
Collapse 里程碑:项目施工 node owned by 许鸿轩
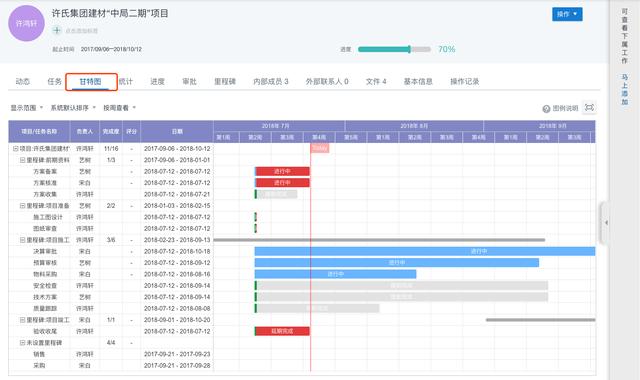(x=22, y=240)
